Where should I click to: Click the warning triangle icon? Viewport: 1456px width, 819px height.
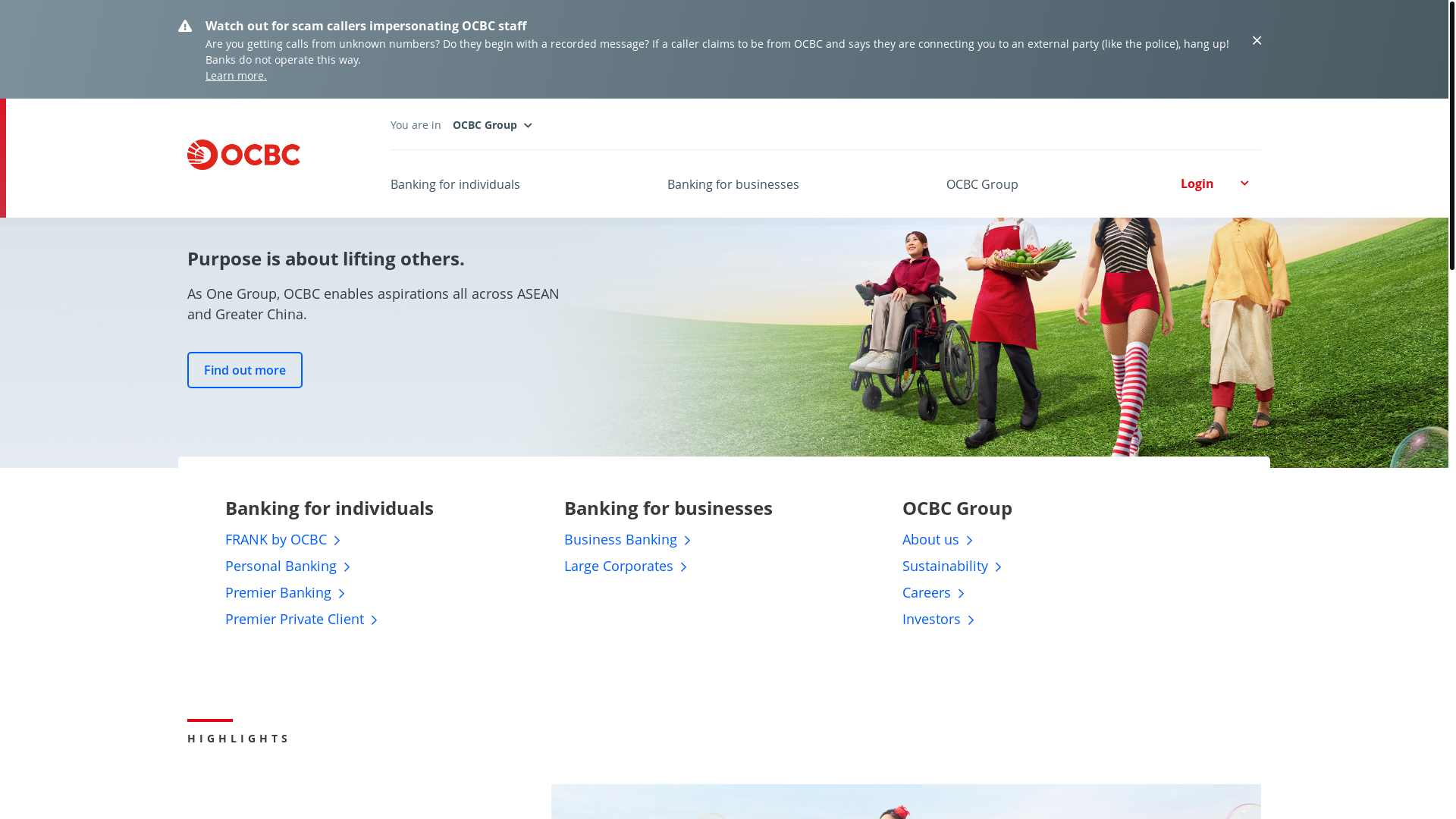point(185,27)
